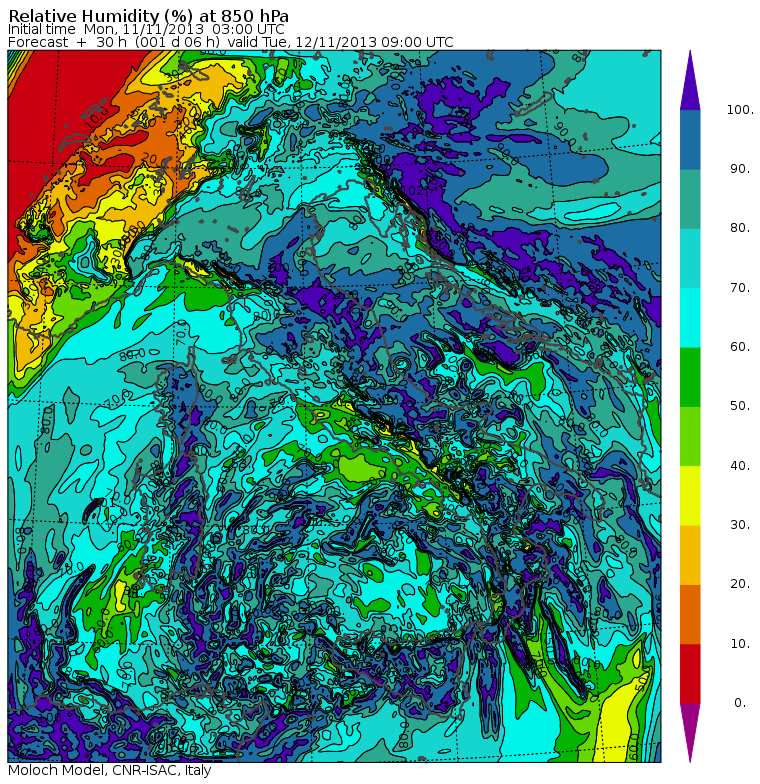Viewport: 760px width, 784px height.
Task: Click the '0.' colorbar label
Action: pyautogui.click(x=740, y=703)
